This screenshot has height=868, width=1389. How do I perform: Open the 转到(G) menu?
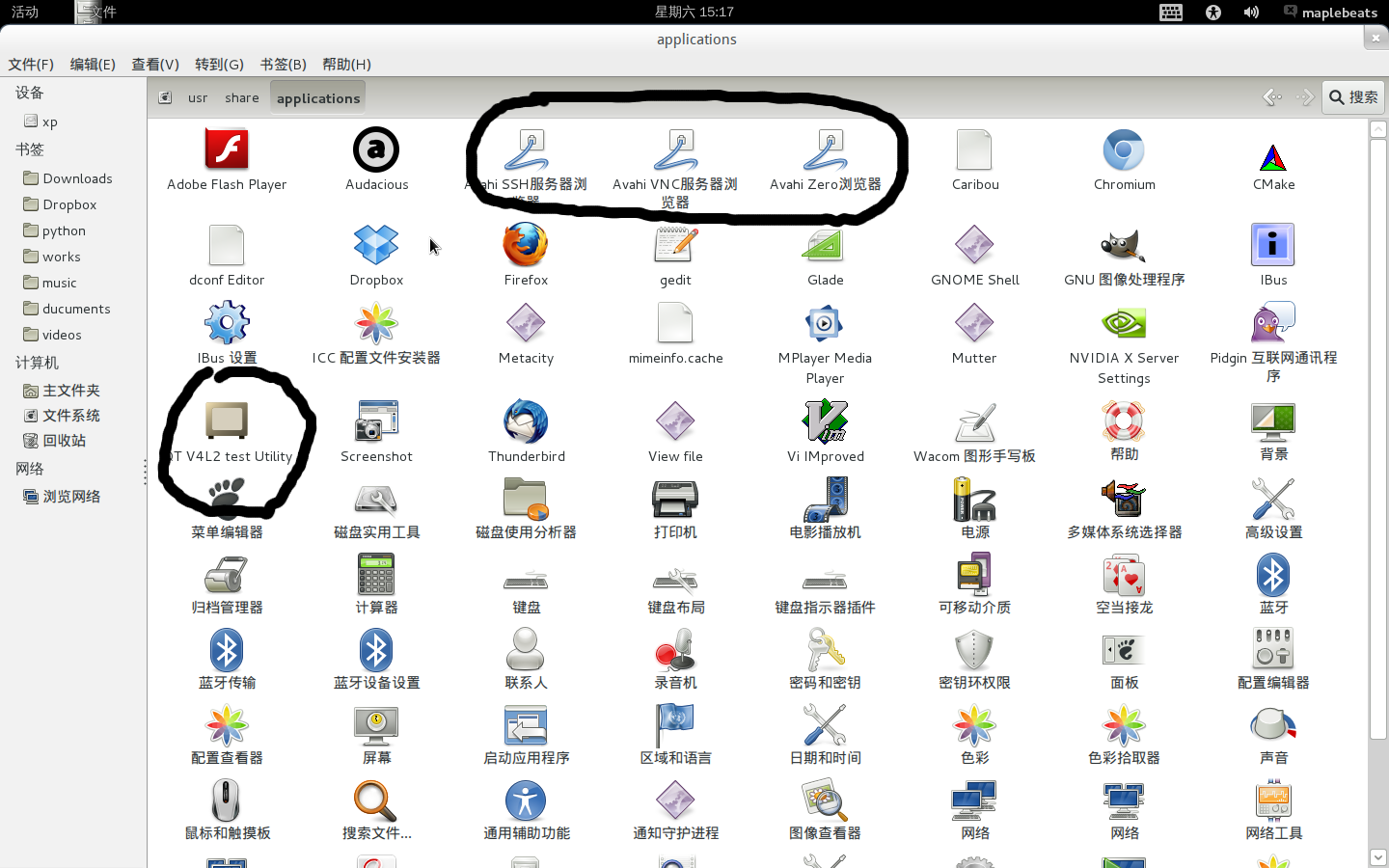coord(219,65)
